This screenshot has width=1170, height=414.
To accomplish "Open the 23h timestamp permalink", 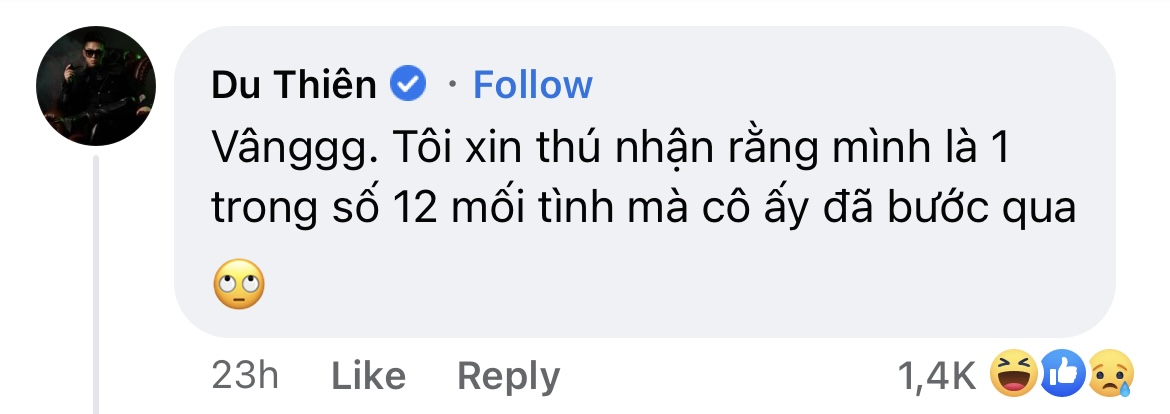I will click(245, 375).
